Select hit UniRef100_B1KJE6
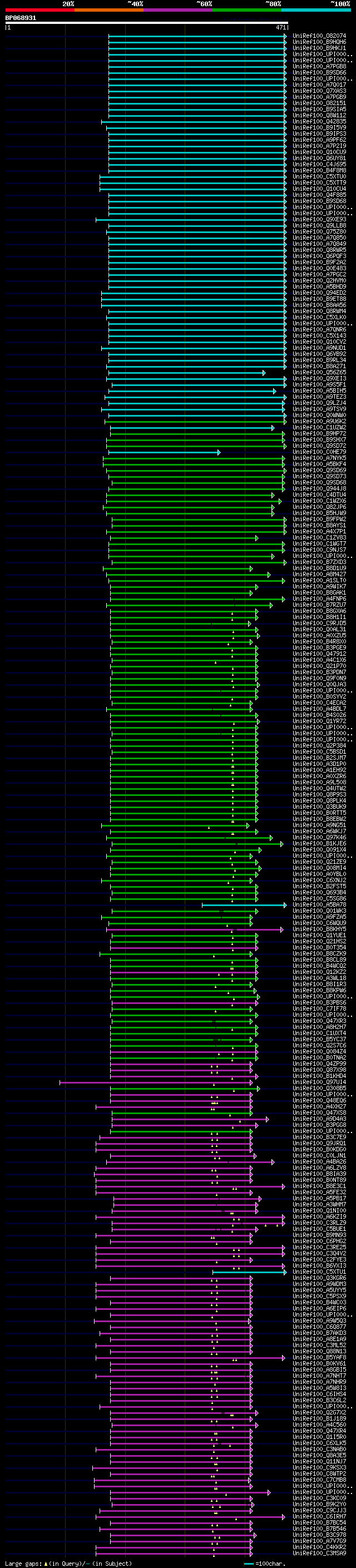The height and width of the screenshot is (1568, 356). coord(319,844)
